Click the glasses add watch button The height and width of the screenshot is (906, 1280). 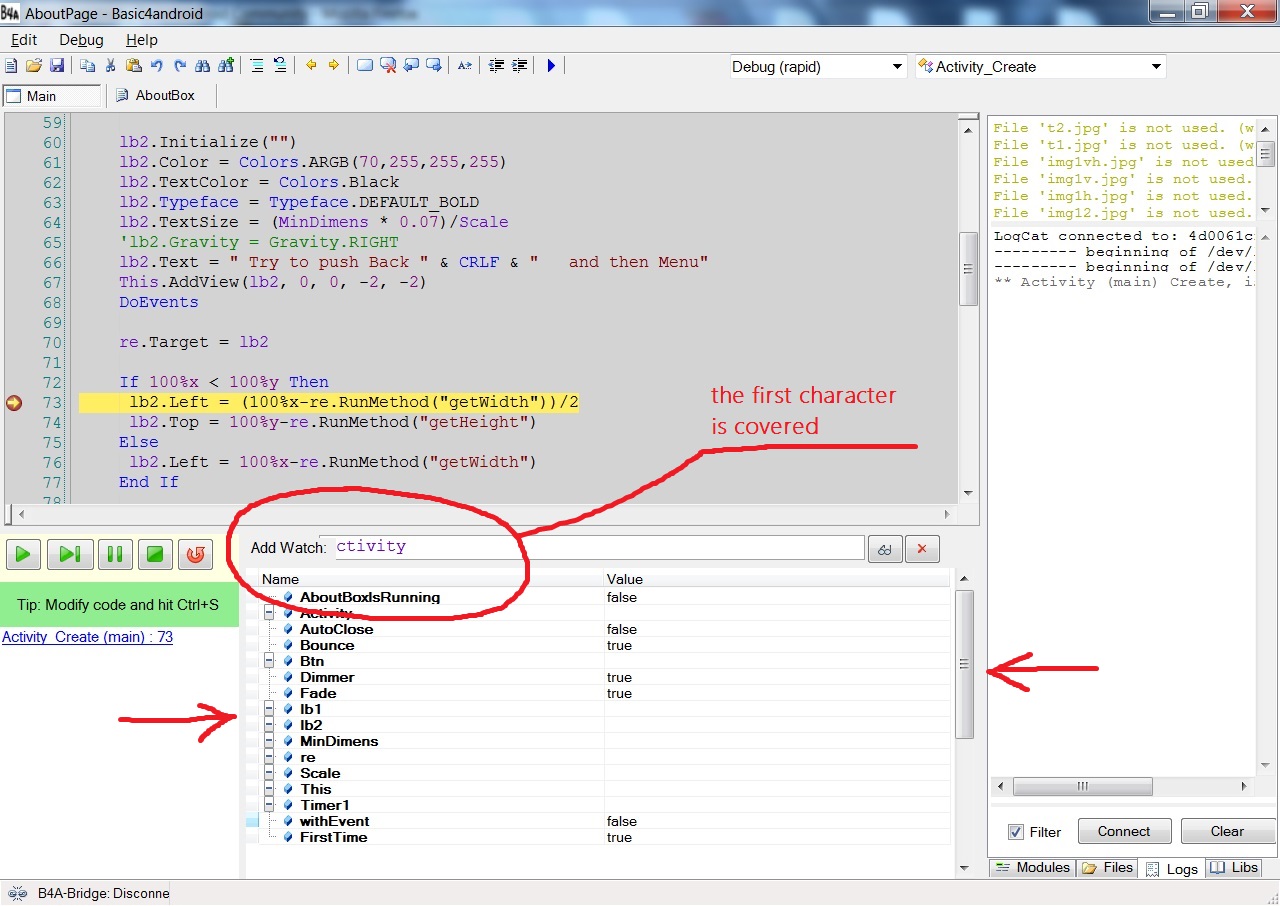(885, 549)
